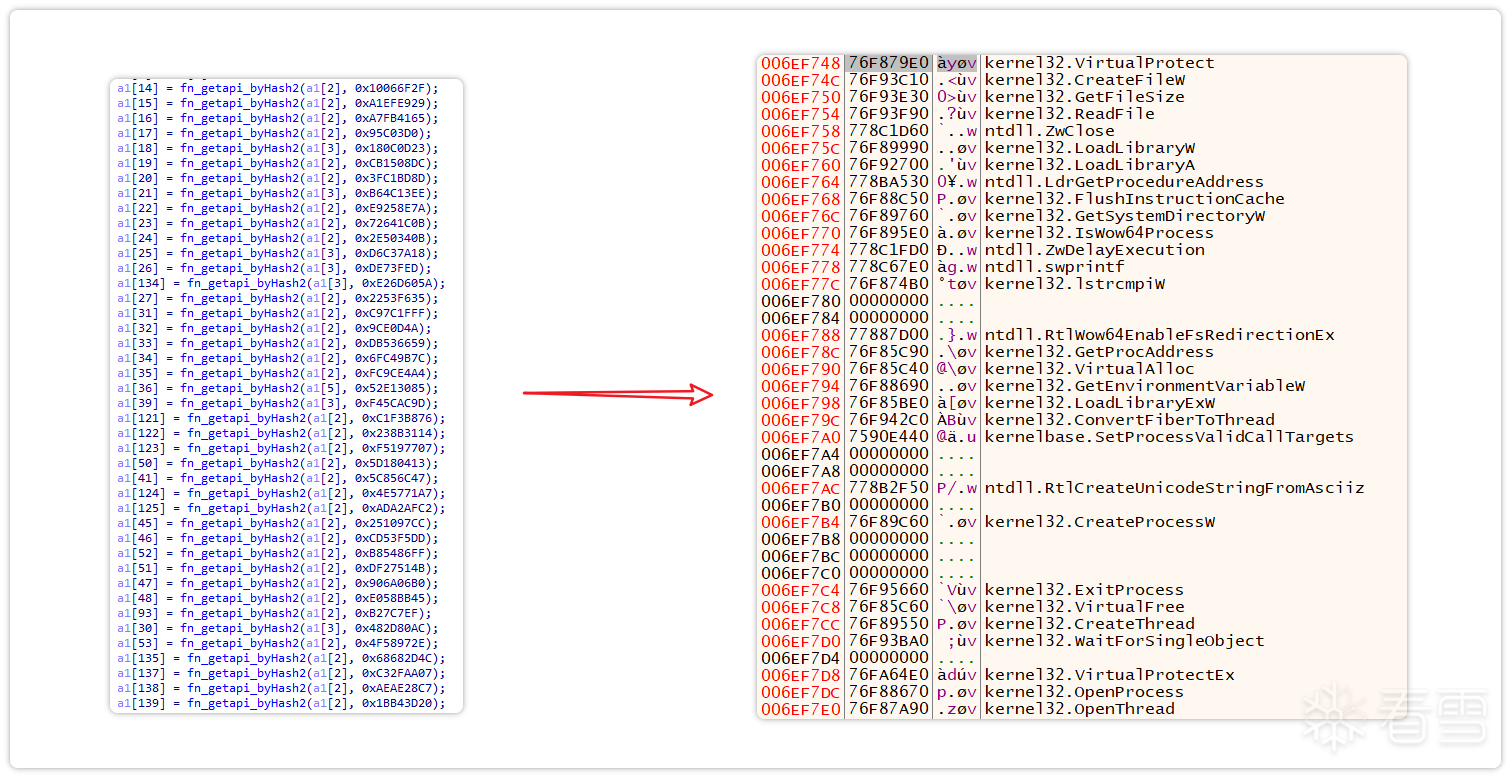
Task: Select the line assigning a1[23]
Action: coord(277,223)
